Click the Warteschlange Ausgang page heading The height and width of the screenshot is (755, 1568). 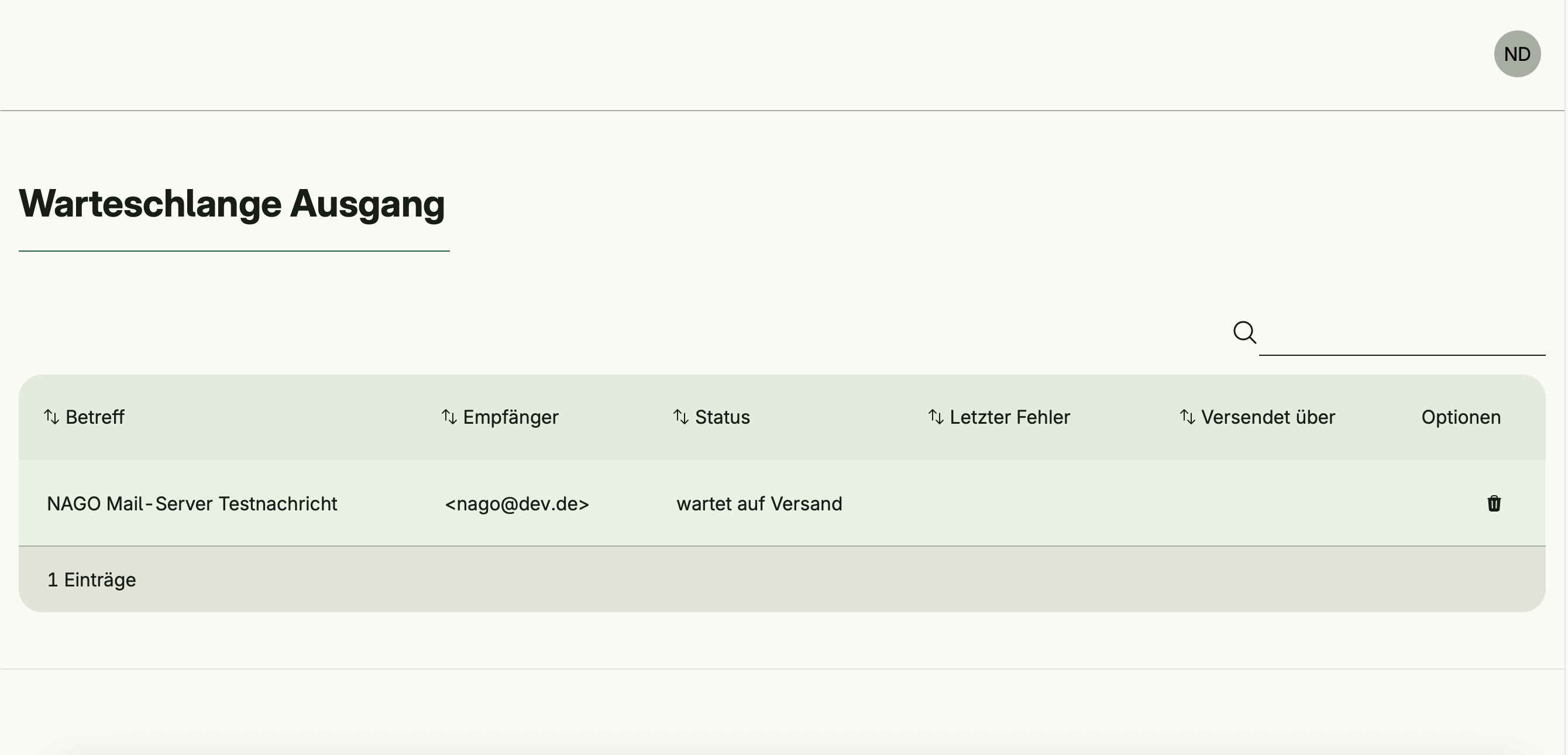pyautogui.click(x=232, y=203)
